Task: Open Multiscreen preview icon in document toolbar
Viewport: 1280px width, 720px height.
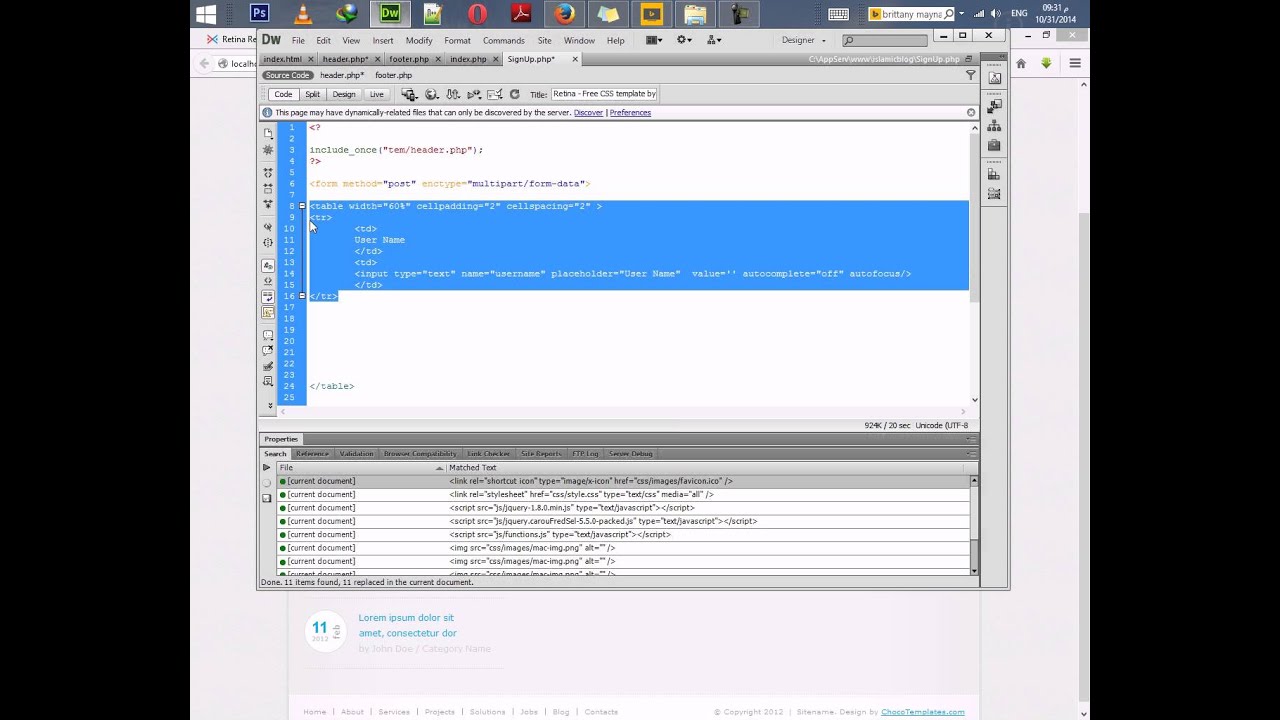Action: pos(409,94)
